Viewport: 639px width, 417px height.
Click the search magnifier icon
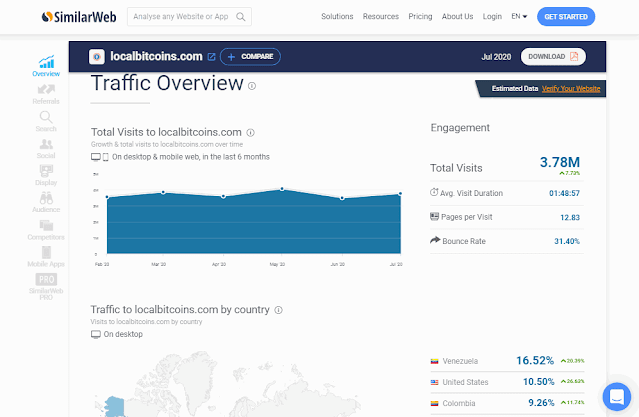pos(241,17)
